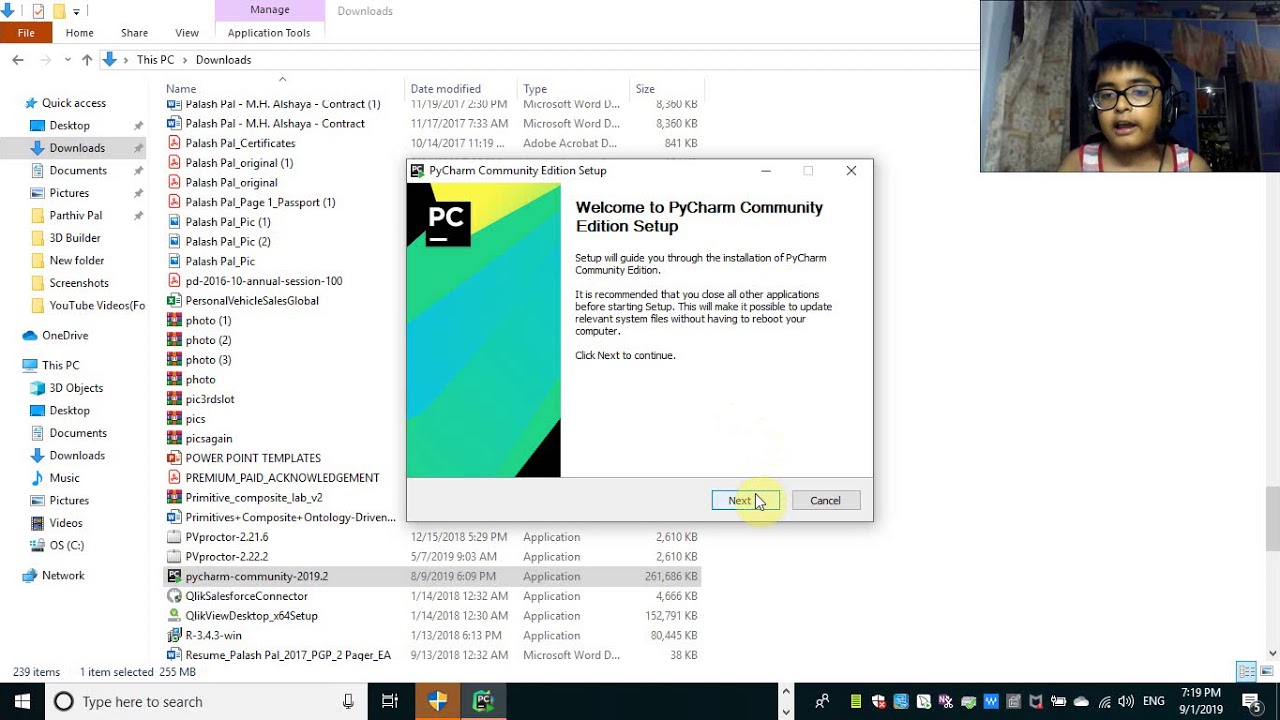This screenshot has height=720, width=1280.
Task: Select Documents under Quick access
Action: tap(78, 170)
